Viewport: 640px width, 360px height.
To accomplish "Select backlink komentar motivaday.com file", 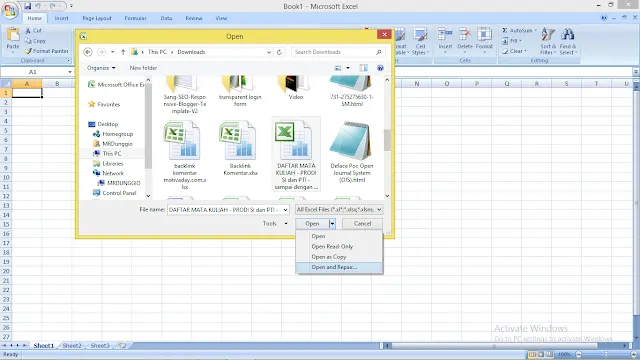I will (x=184, y=155).
